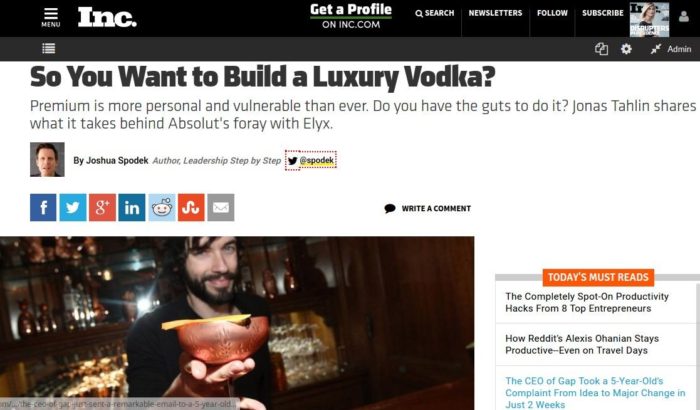Click the magazine cover thumbnail
This screenshot has height=410, width=700.
pyautogui.click(x=649, y=19)
